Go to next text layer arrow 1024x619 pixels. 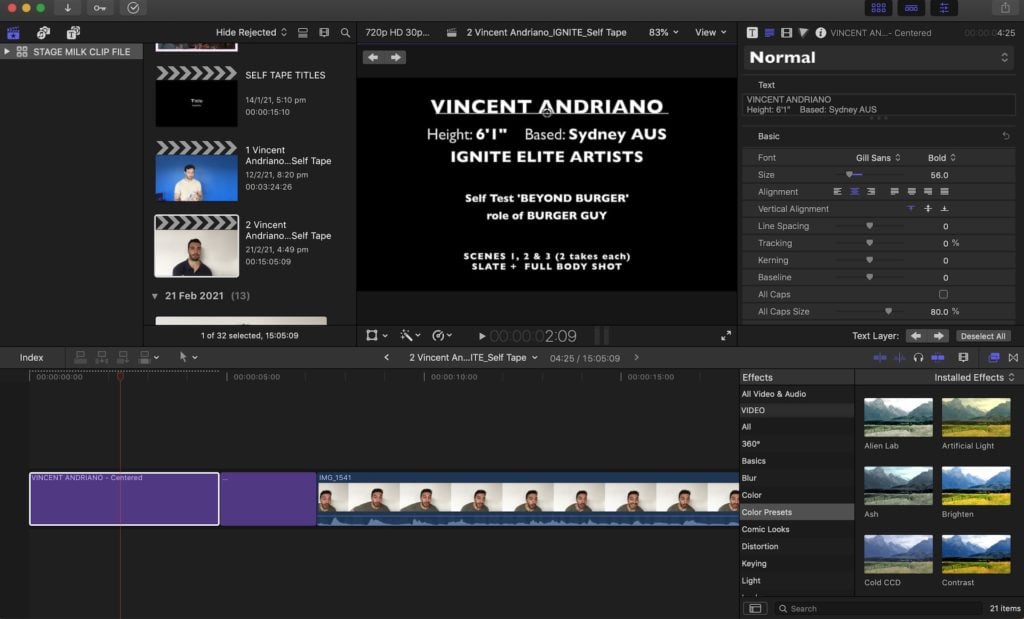point(938,336)
